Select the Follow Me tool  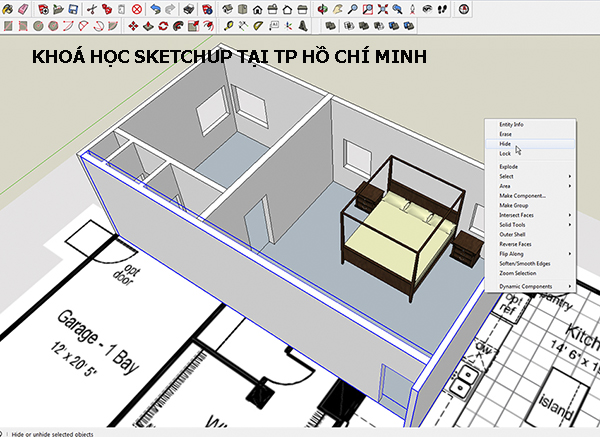click(x=178, y=26)
